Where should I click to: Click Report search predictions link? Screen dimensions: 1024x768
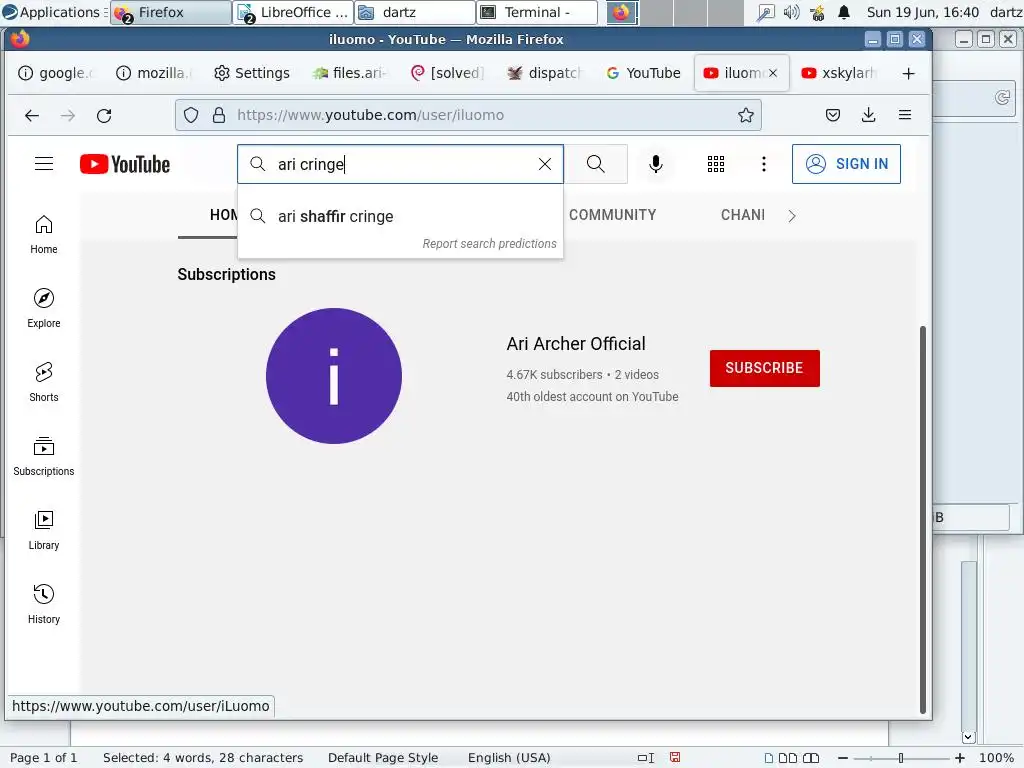tap(489, 244)
